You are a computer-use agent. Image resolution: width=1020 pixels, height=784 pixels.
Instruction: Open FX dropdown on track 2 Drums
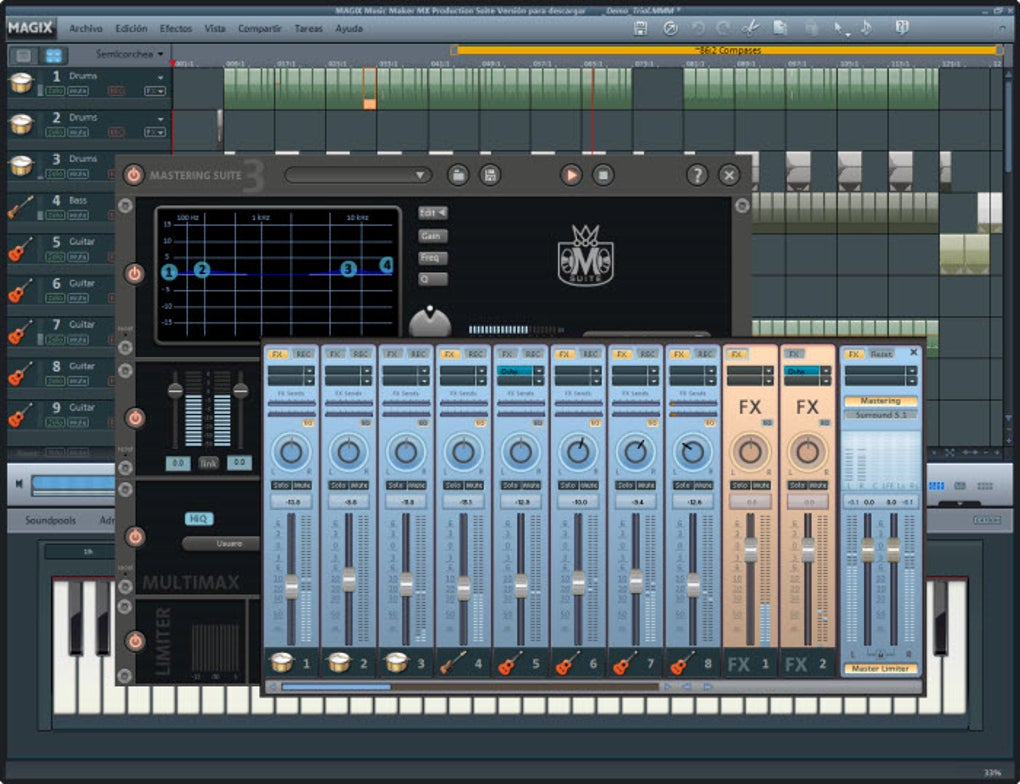tap(155, 133)
